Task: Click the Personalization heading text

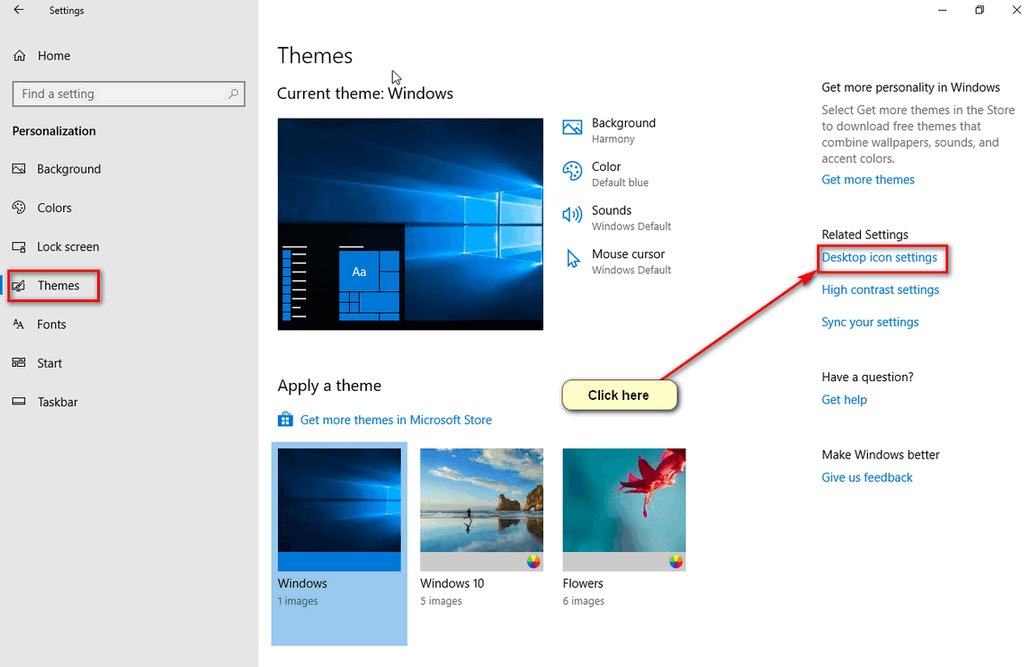Action: click(54, 131)
